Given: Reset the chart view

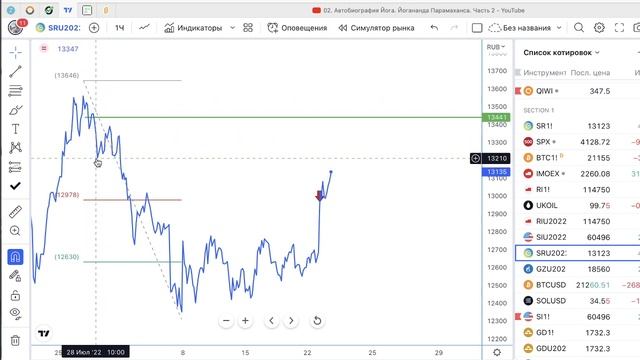Looking at the screenshot, I should [x=317, y=321].
